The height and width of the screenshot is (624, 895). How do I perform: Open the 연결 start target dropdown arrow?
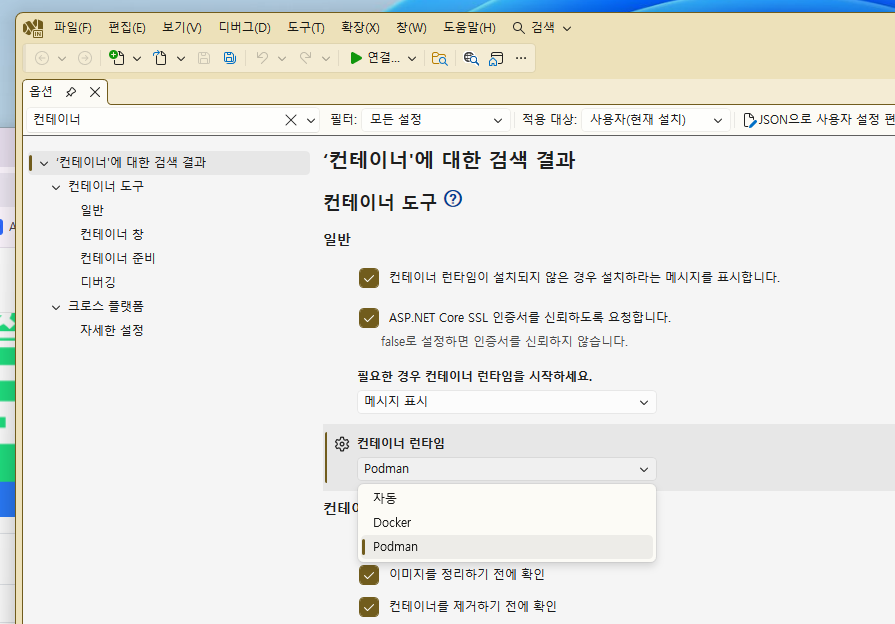pyautogui.click(x=412, y=58)
